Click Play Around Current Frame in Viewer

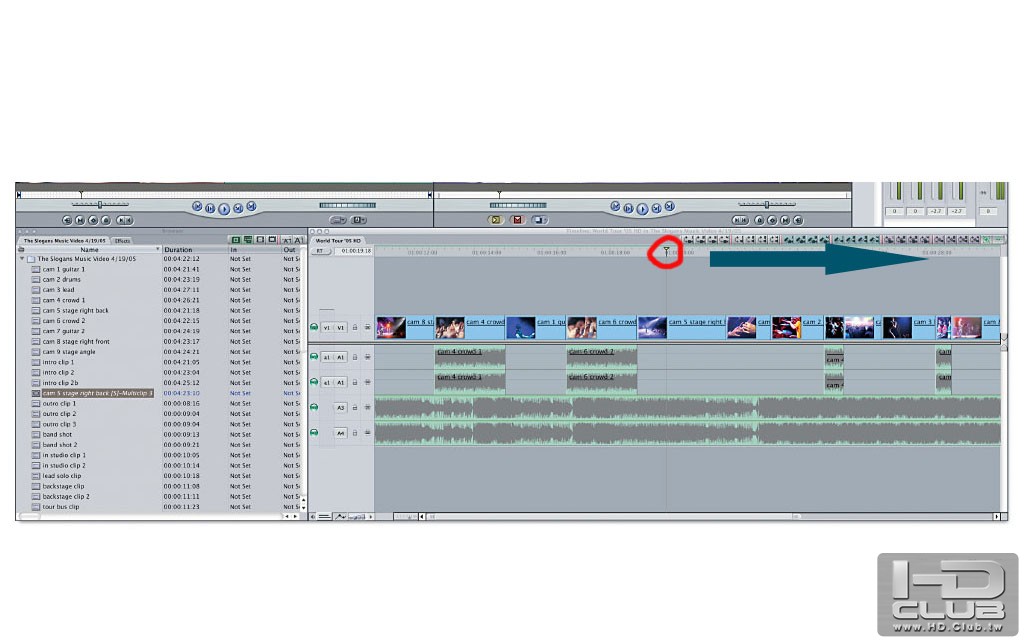pyautogui.click(x=238, y=208)
